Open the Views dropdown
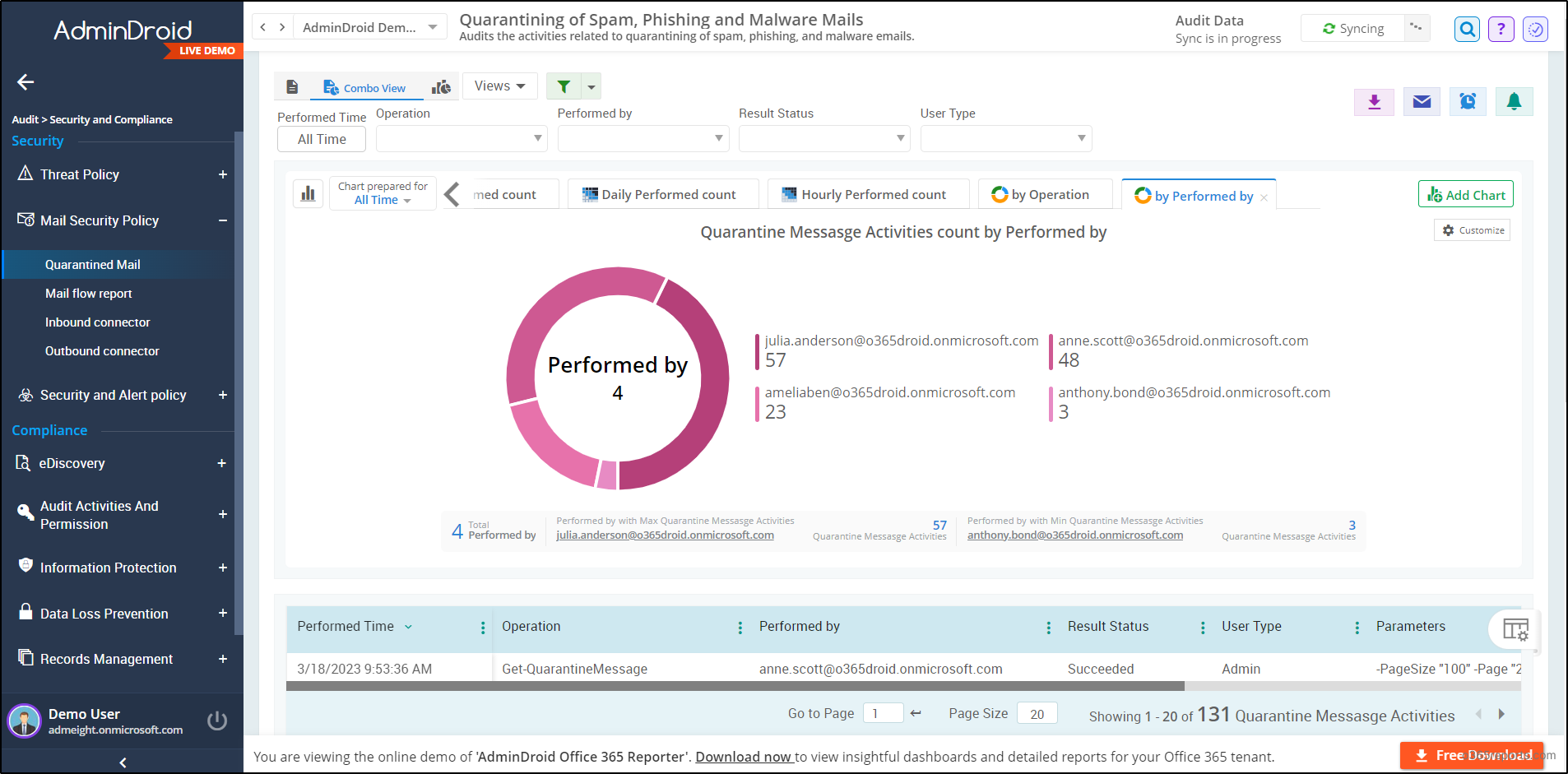 coord(499,86)
